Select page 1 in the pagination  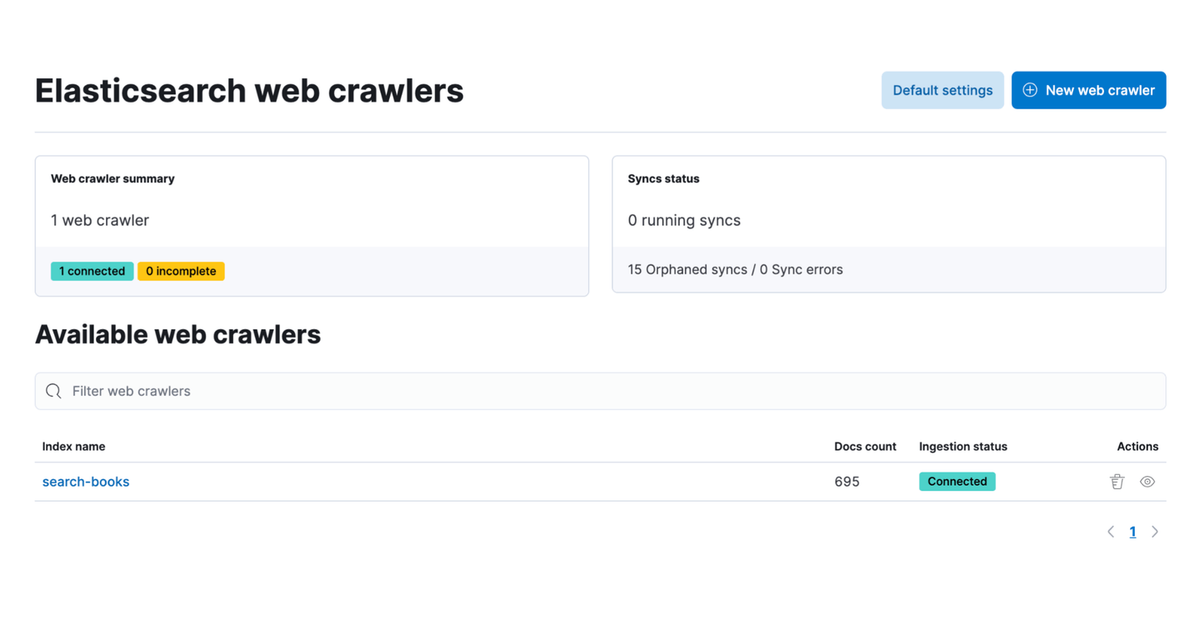(x=1133, y=531)
